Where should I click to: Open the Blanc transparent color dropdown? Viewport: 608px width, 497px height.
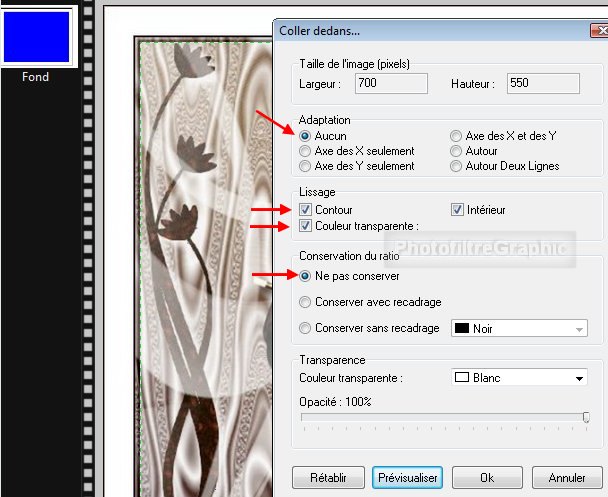point(518,378)
